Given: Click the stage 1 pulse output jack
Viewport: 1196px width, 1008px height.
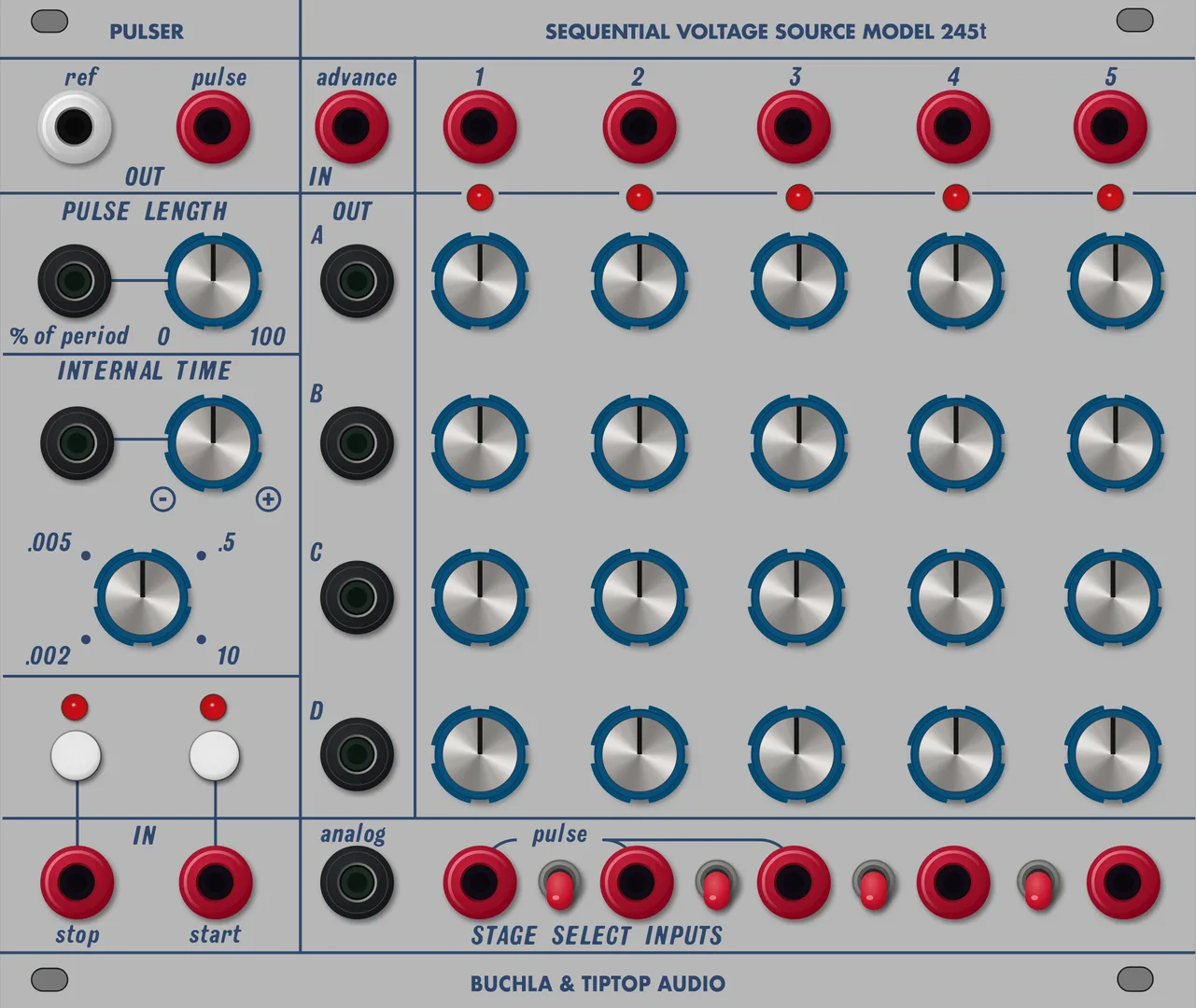Looking at the screenshot, I should (x=480, y=127).
